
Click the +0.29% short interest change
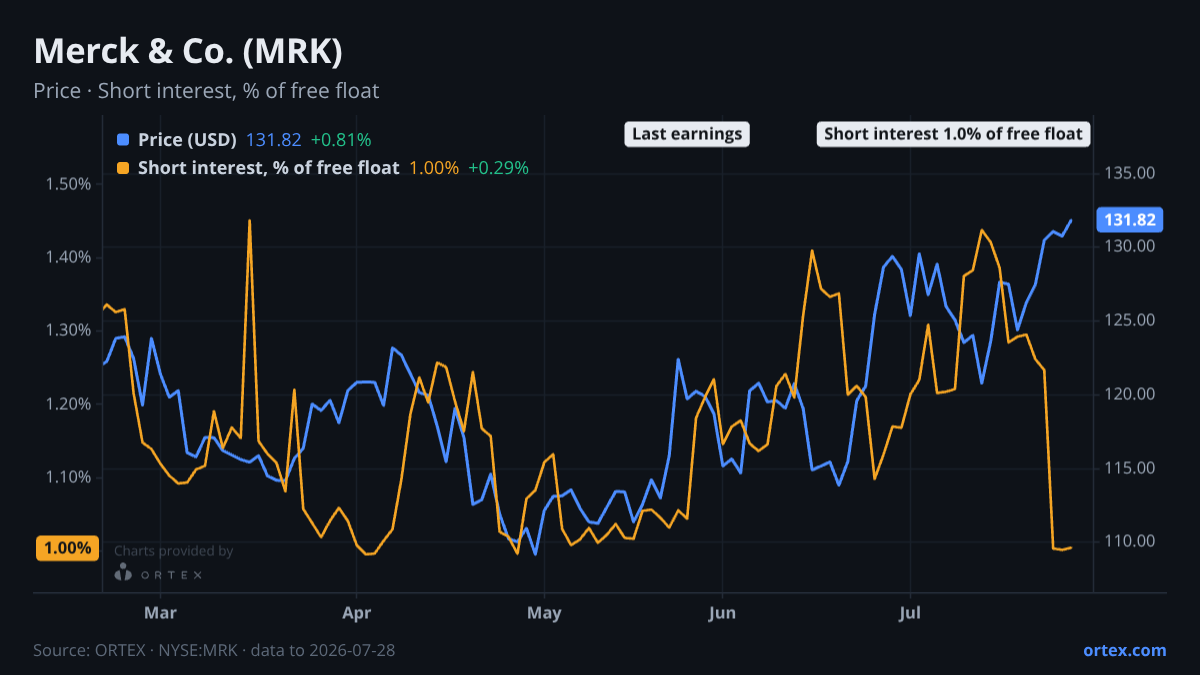pyautogui.click(x=498, y=168)
